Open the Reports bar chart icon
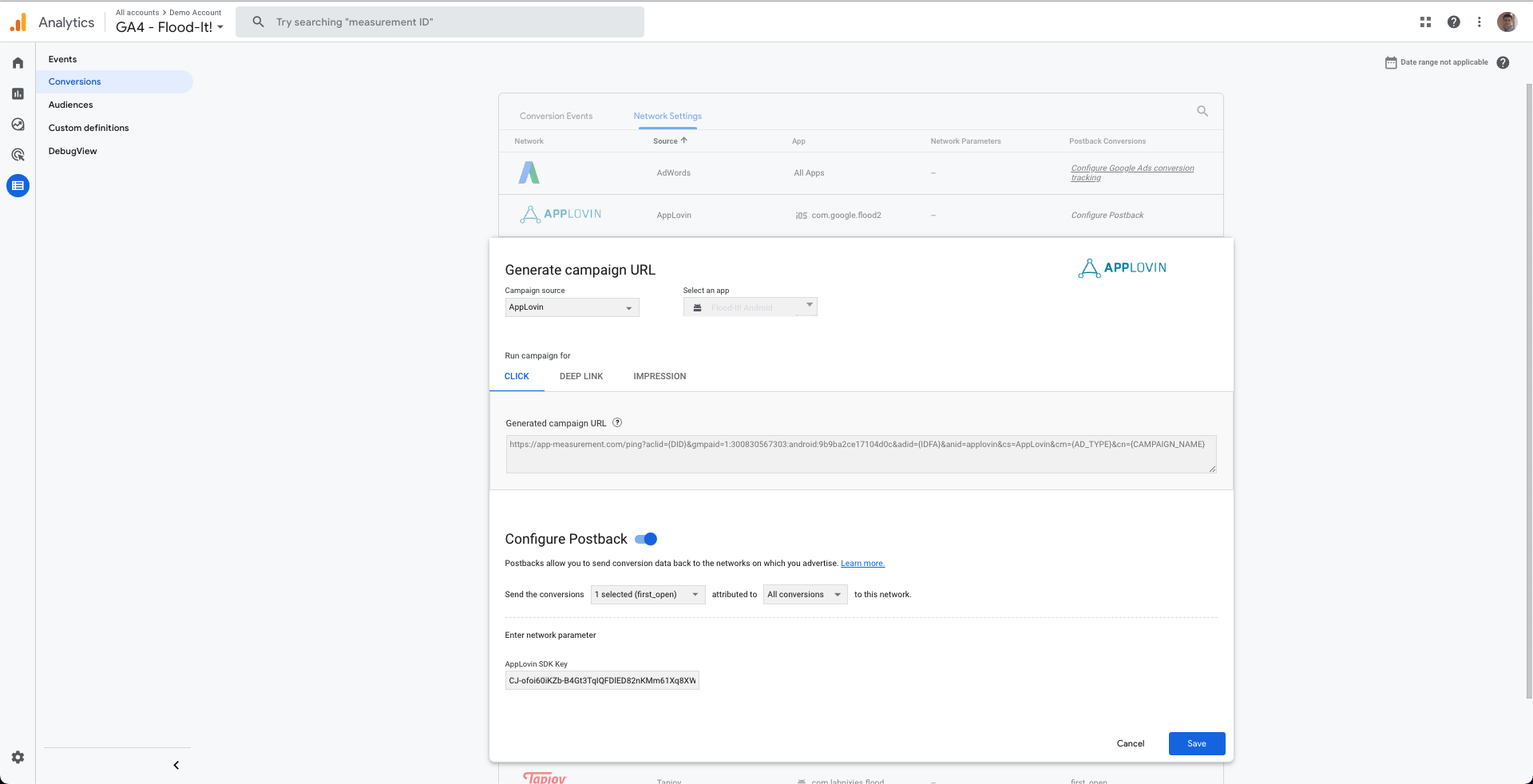The image size is (1533, 784). pos(18,93)
